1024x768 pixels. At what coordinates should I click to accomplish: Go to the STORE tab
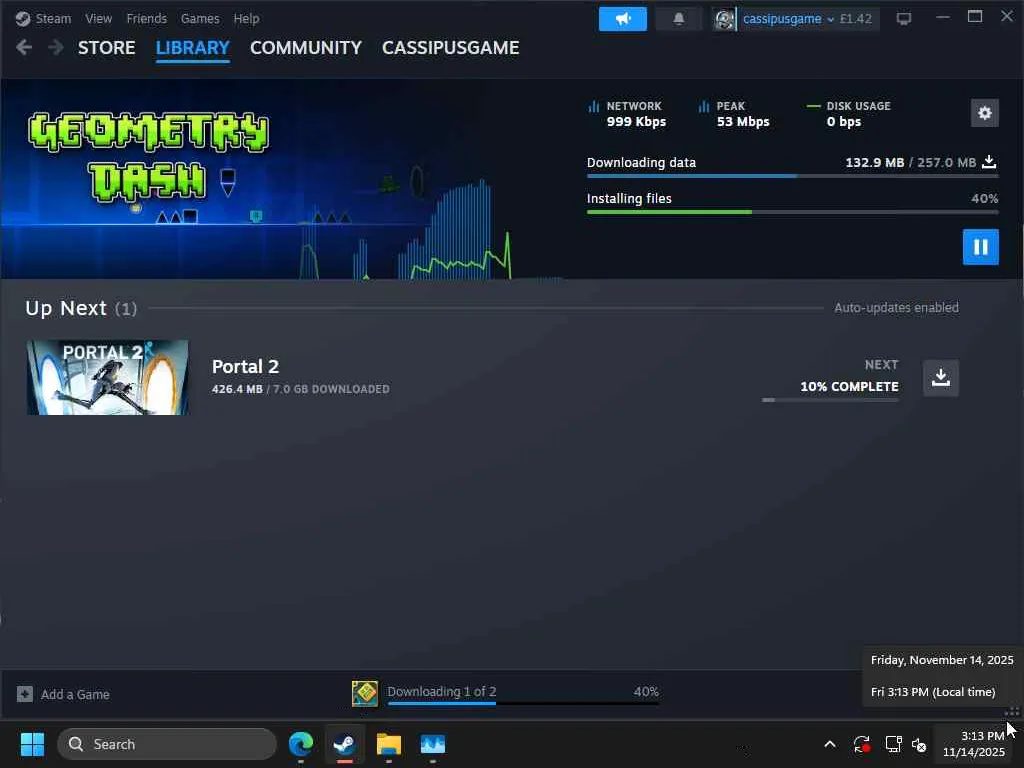[106, 48]
